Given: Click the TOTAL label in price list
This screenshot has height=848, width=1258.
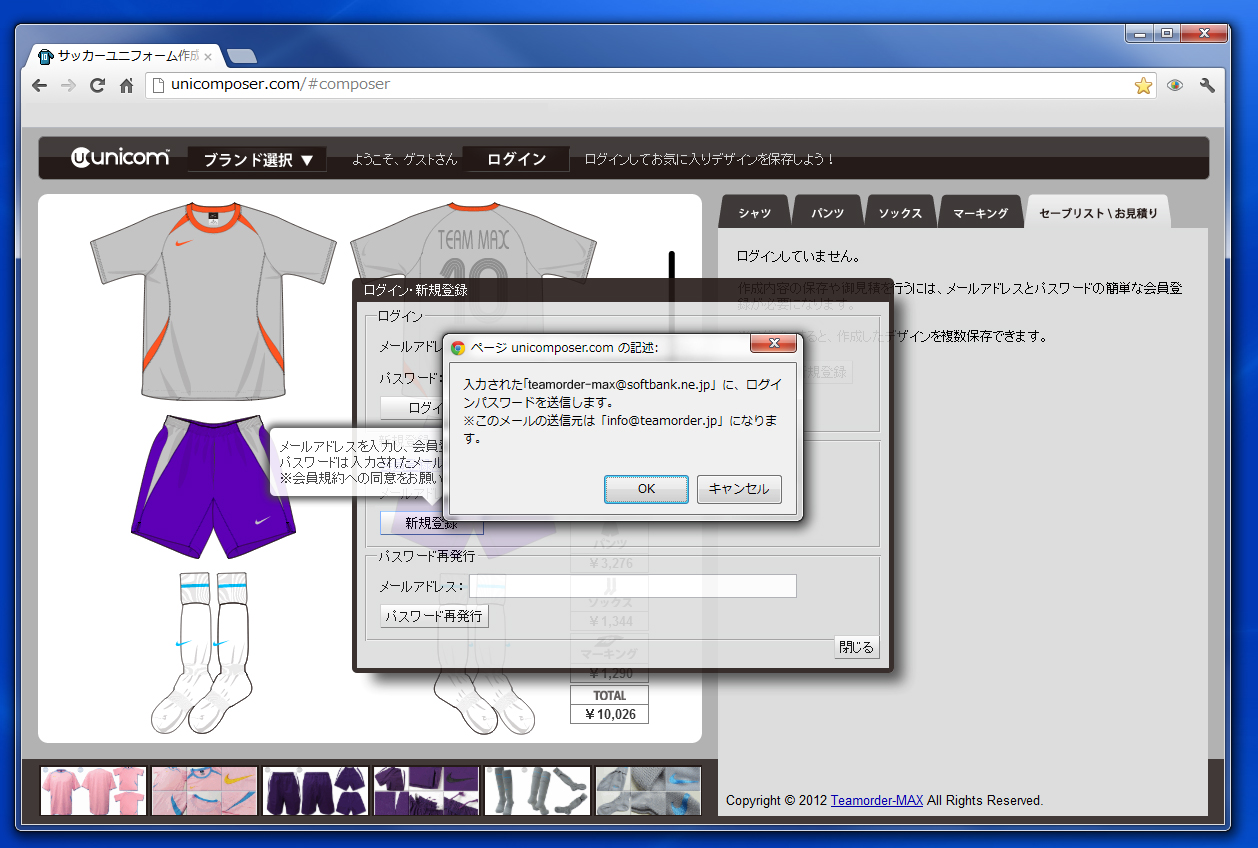Looking at the screenshot, I should (609, 695).
